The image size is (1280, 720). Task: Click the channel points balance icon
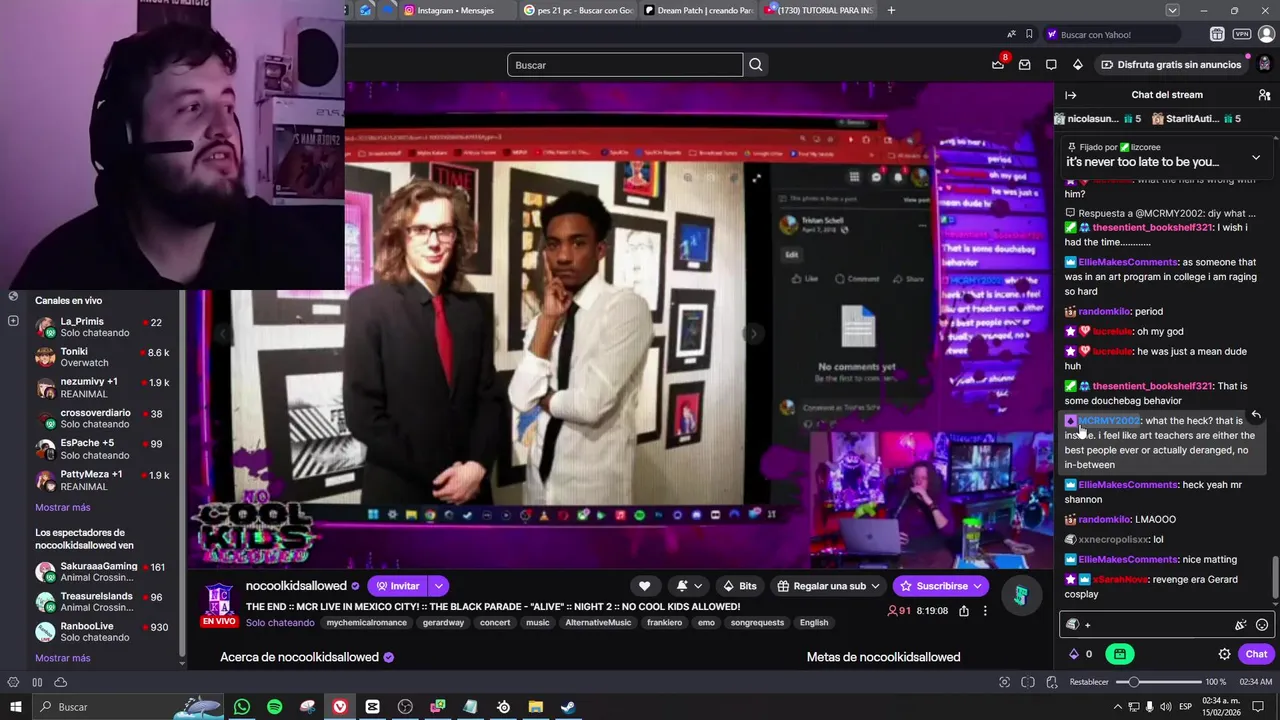1075,654
